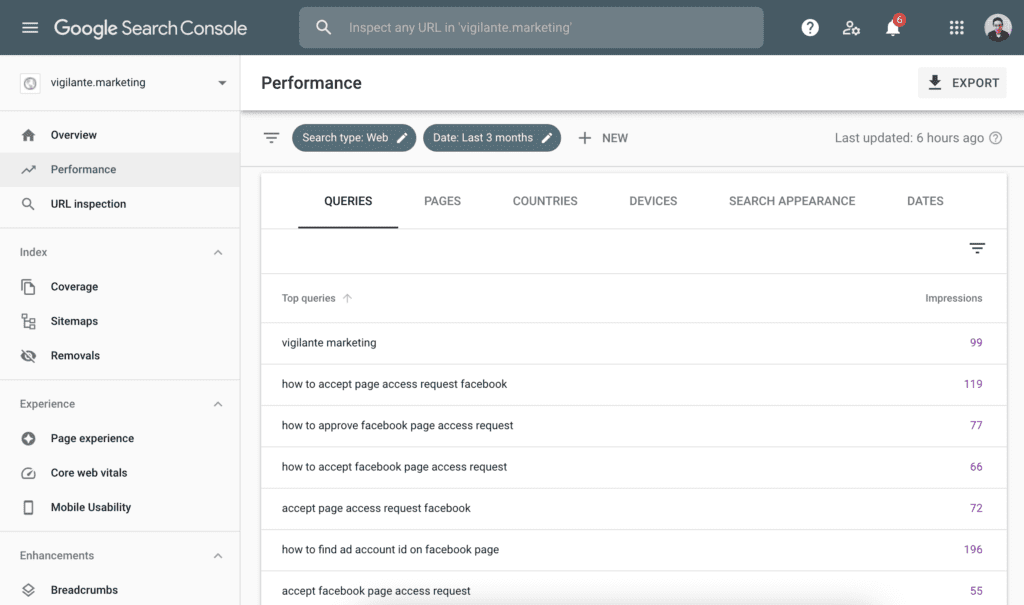Viewport: 1024px width, 605px height.
Task: Collapse the Enhancements section
Action: point(218,555)
